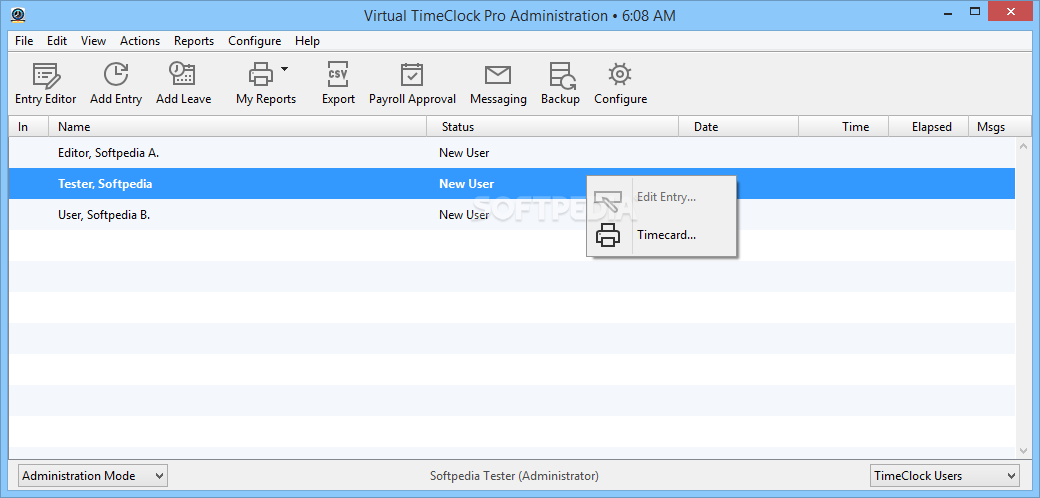The image size is (1040, 498).
Task: Open the Messaging envelope icon
Action: tap(497, 74)
